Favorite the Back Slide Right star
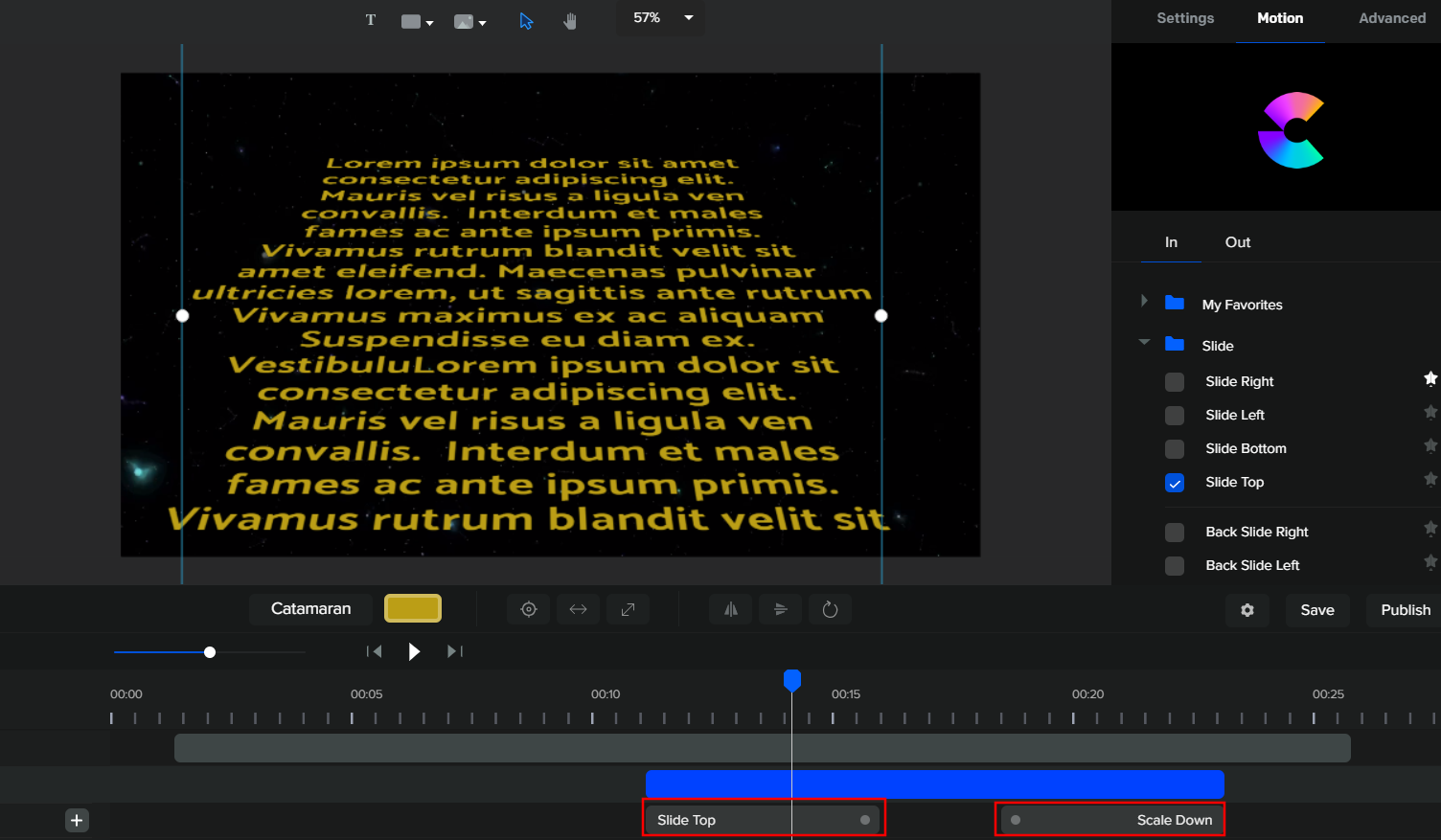 pyautogui.click(x=1430, y=528)
